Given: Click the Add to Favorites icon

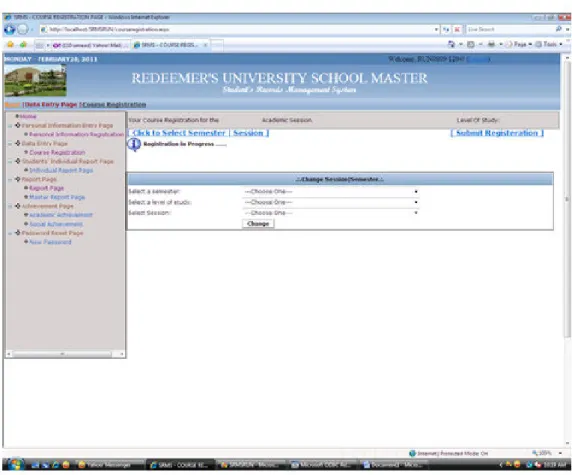Looking at the screenshot, I should [23, 45].
